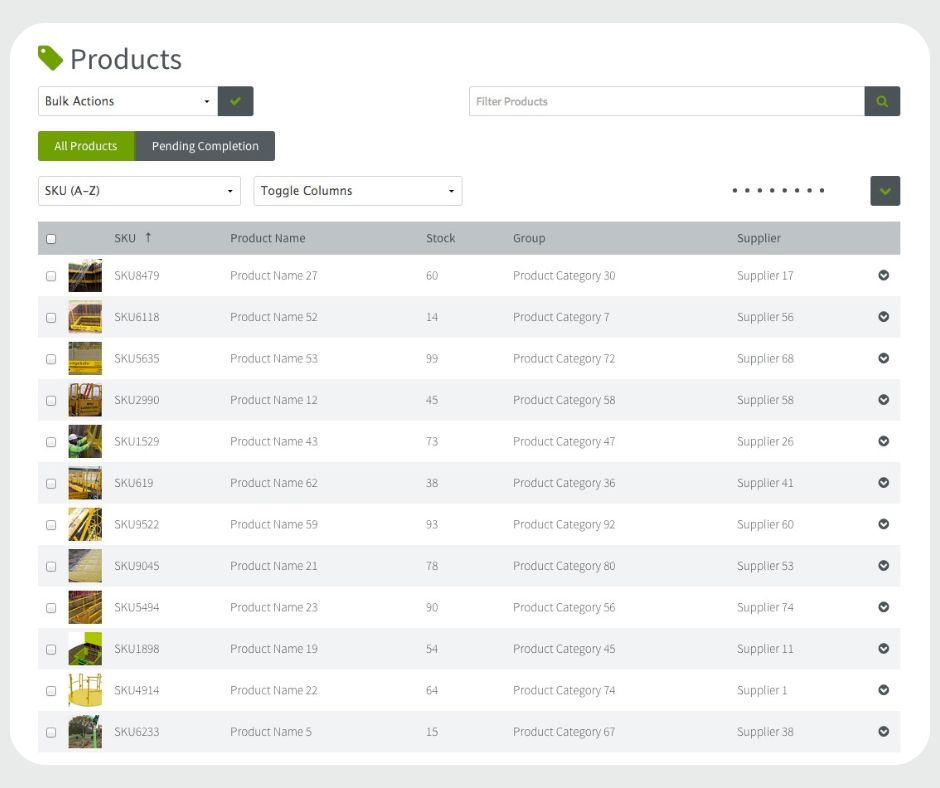Open the Bulk Actions dropdown

(x=128, y=101)
